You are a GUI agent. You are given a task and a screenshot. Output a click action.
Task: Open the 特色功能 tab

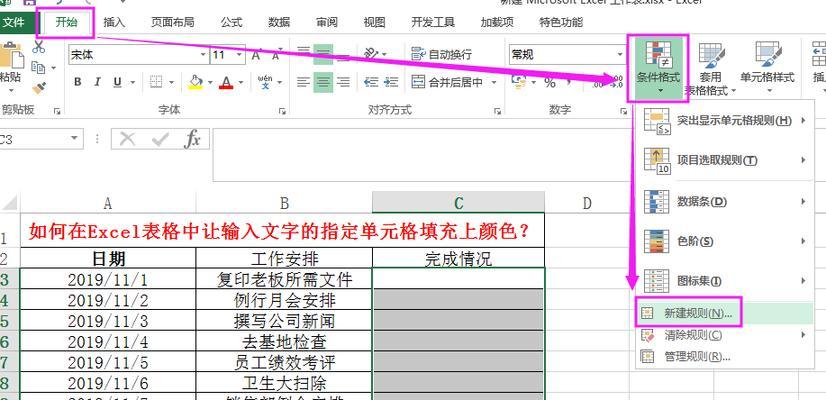[x=561, y=23]
